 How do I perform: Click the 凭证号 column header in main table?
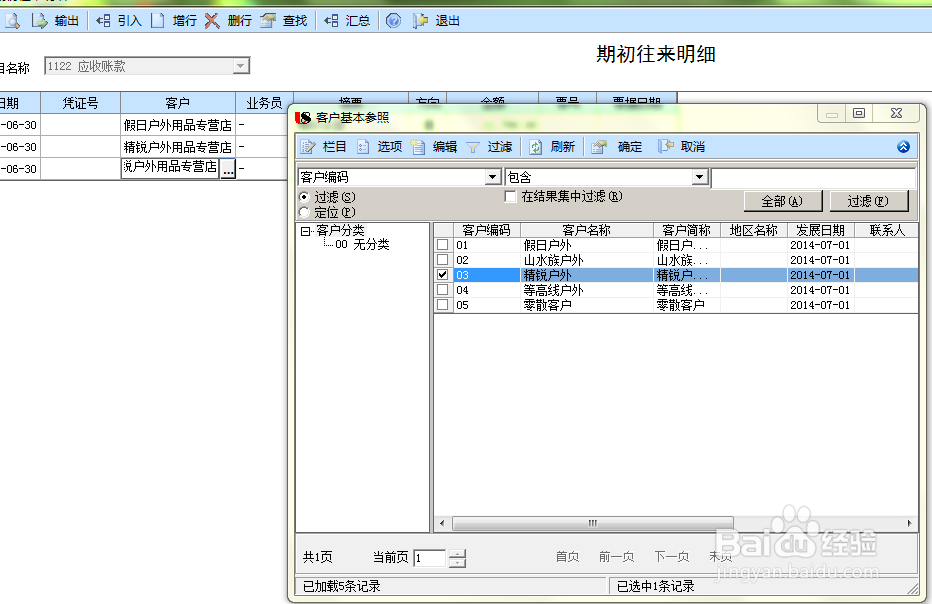click(x=81, y=103)
